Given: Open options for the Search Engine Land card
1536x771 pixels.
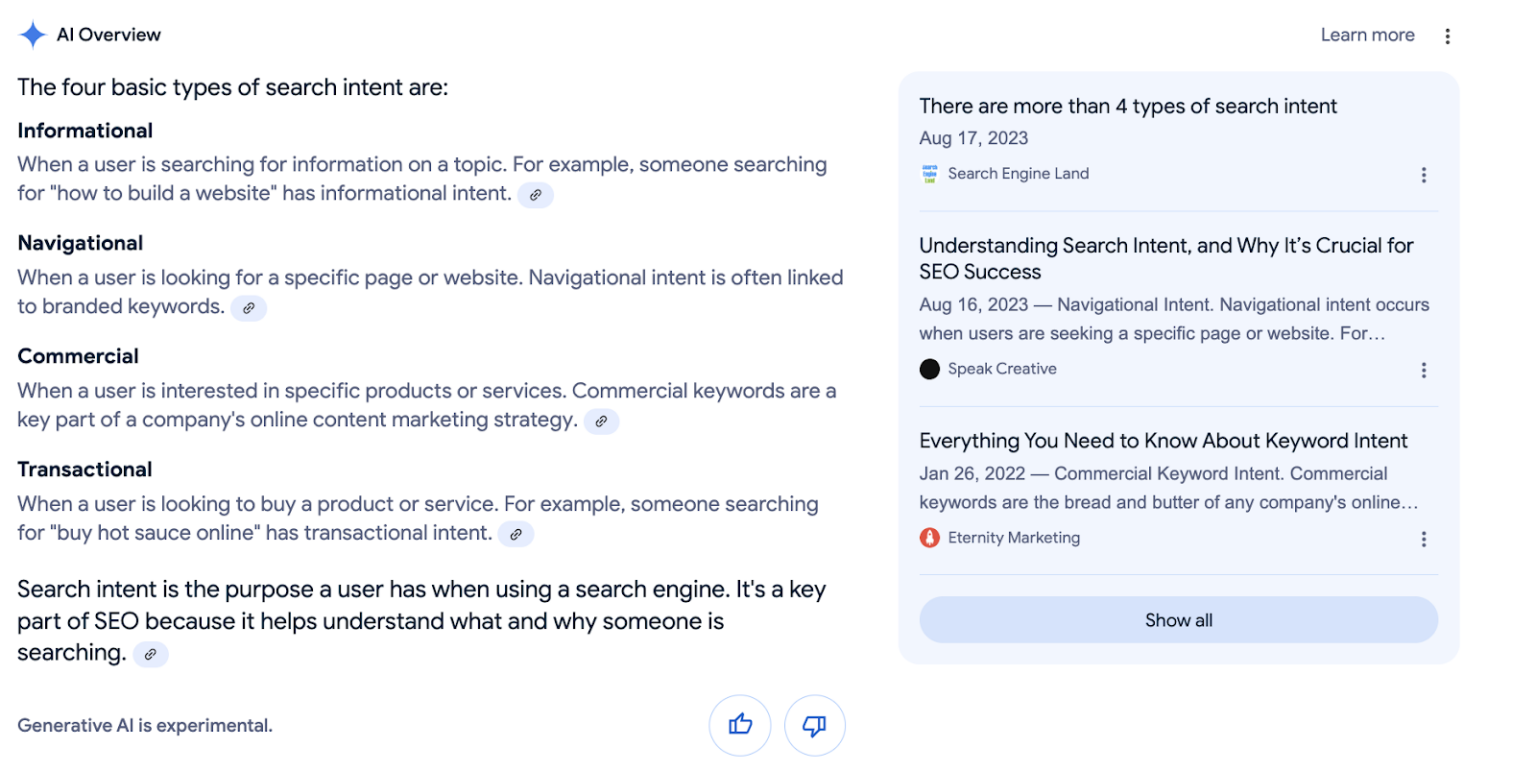Looking at the screenshot, I should pos(1424,174).
